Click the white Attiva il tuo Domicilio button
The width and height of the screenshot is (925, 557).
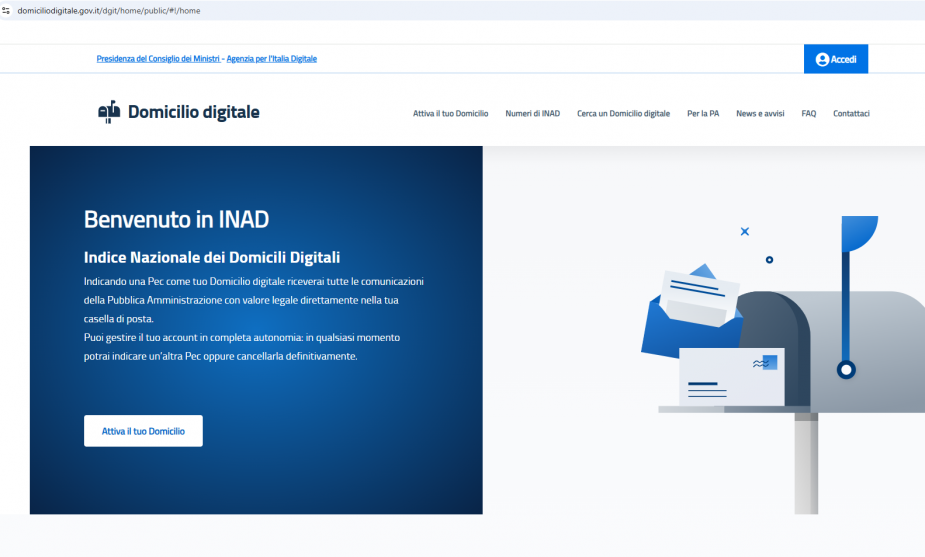pos(143,431)
